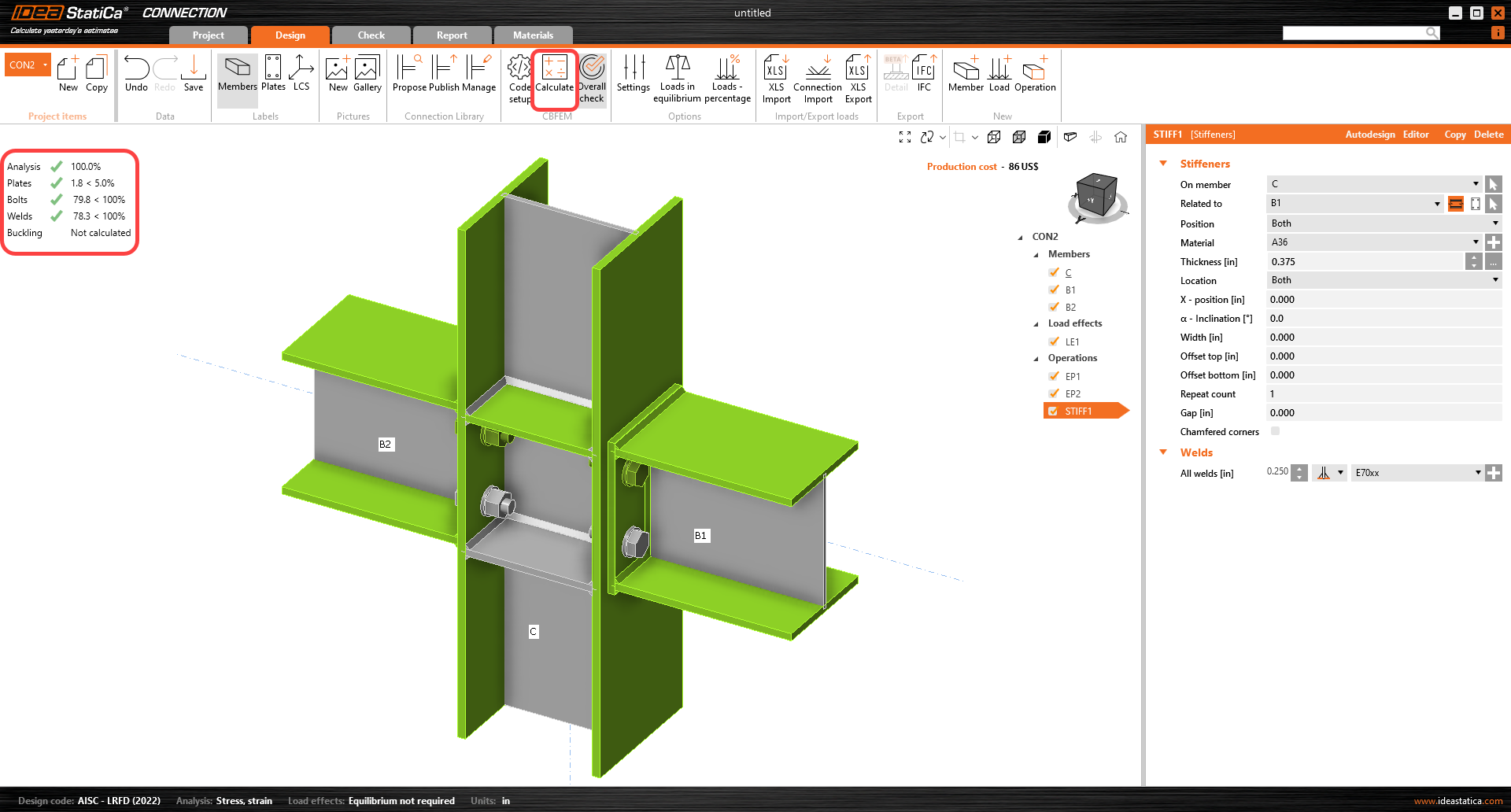Click the Autodesign button
Screen dimensions: 1511x812
(1369, 135)
